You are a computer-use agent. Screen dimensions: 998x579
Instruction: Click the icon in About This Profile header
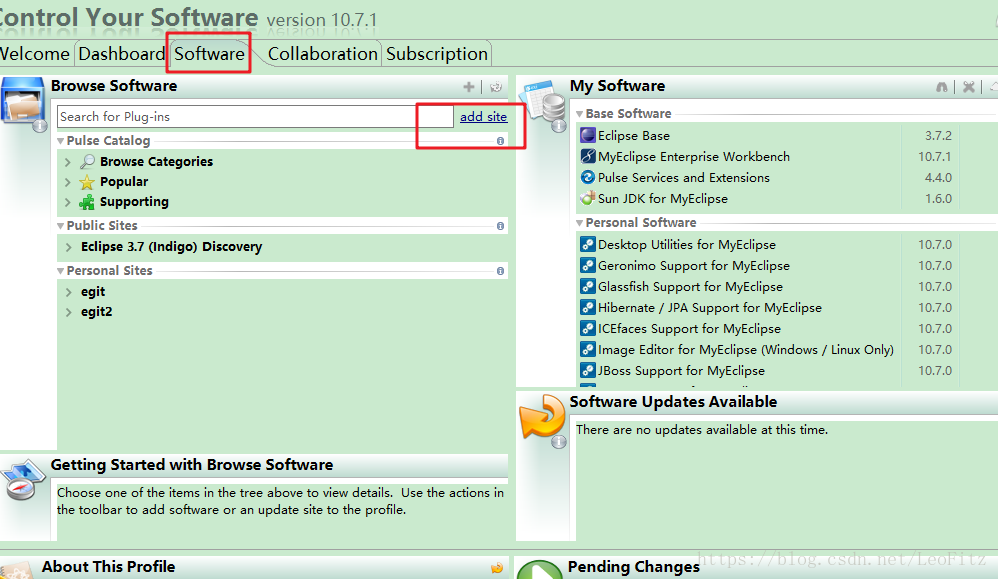tap(496, 568)
